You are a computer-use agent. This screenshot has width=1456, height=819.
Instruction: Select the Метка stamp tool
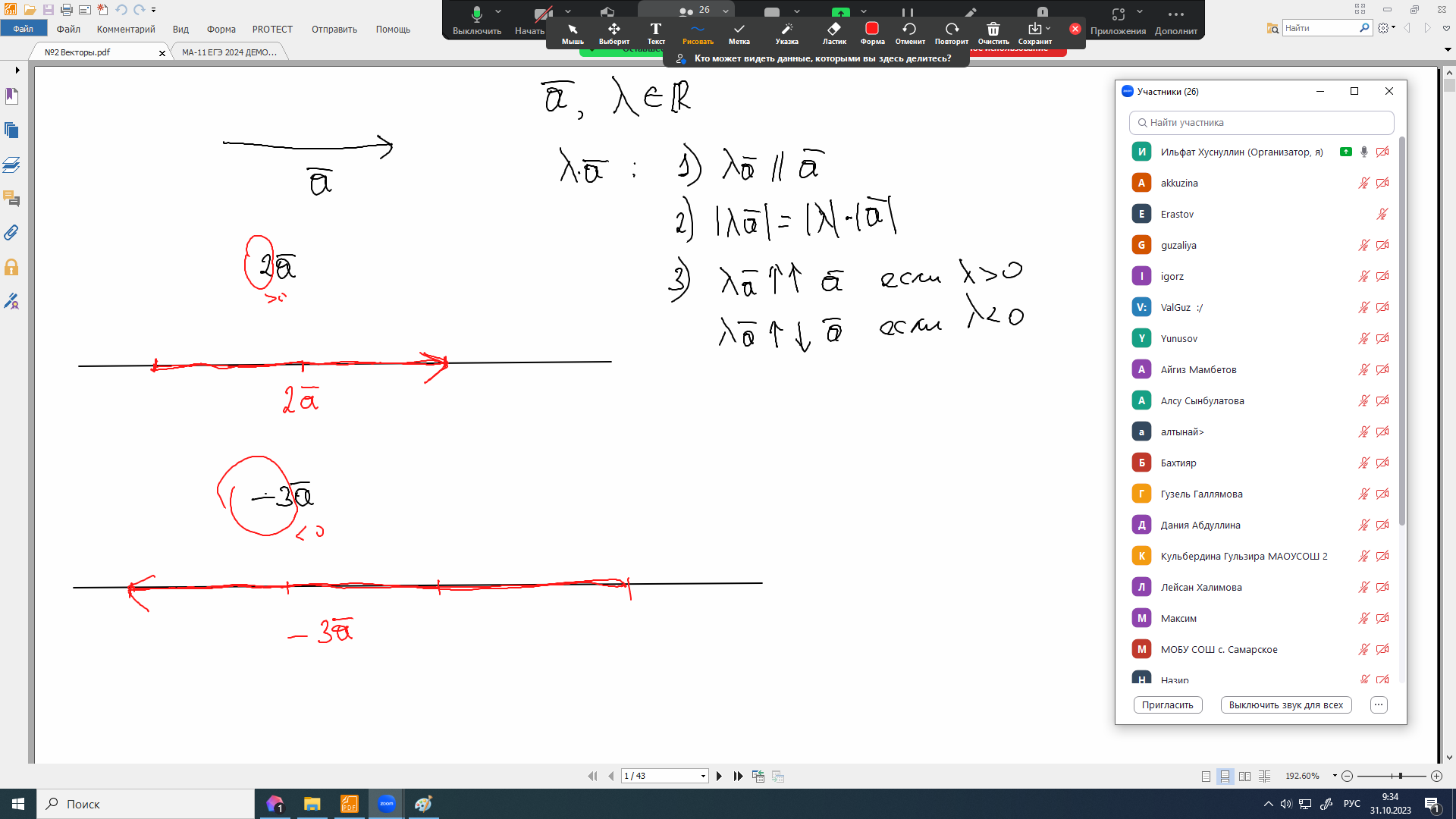click(739, 32)
